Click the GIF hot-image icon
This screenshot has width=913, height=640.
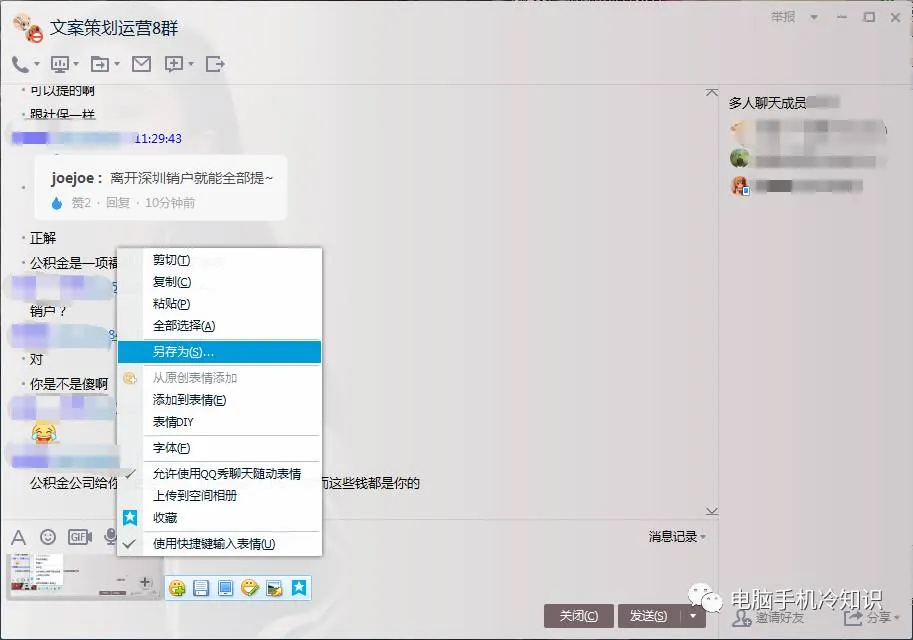pos(79,537)
